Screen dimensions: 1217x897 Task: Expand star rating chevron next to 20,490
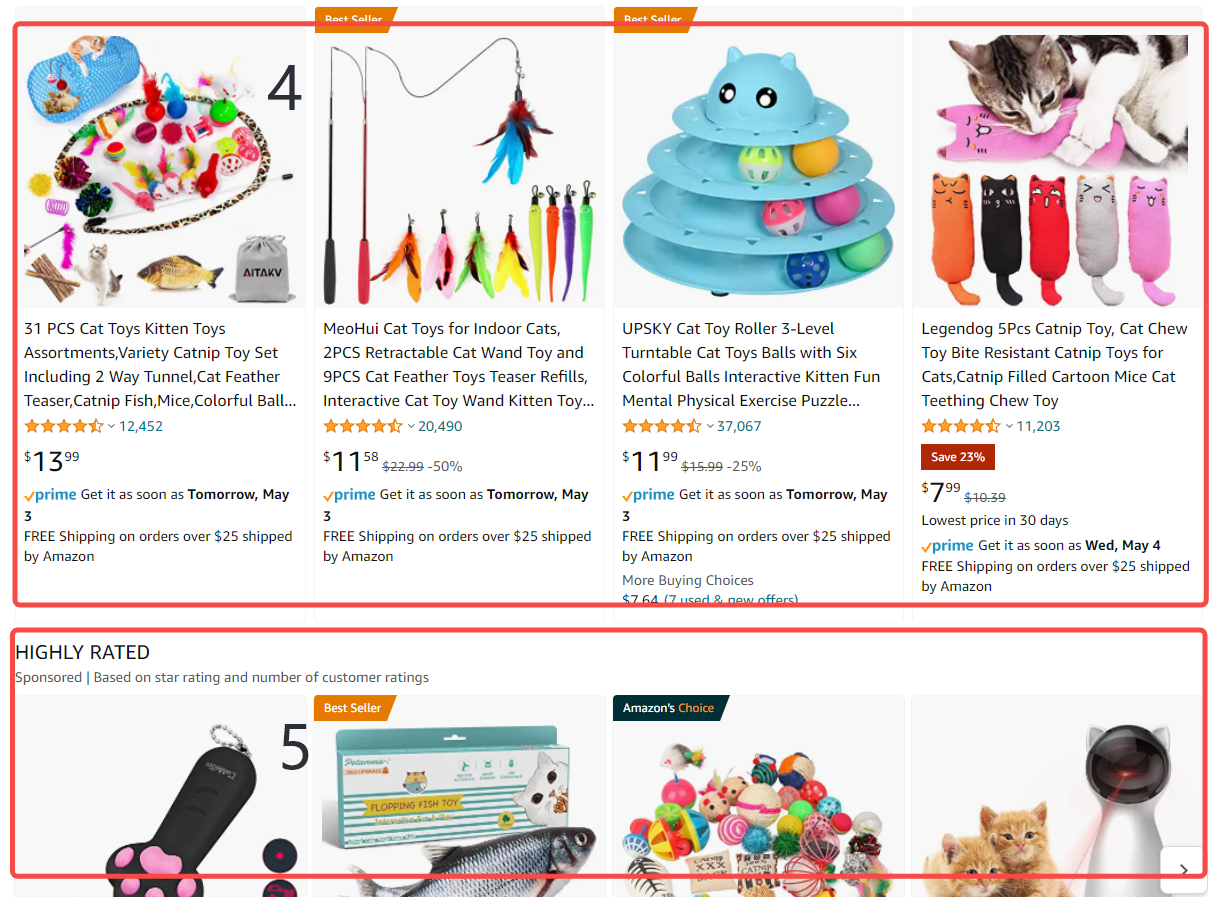point(410,426)
